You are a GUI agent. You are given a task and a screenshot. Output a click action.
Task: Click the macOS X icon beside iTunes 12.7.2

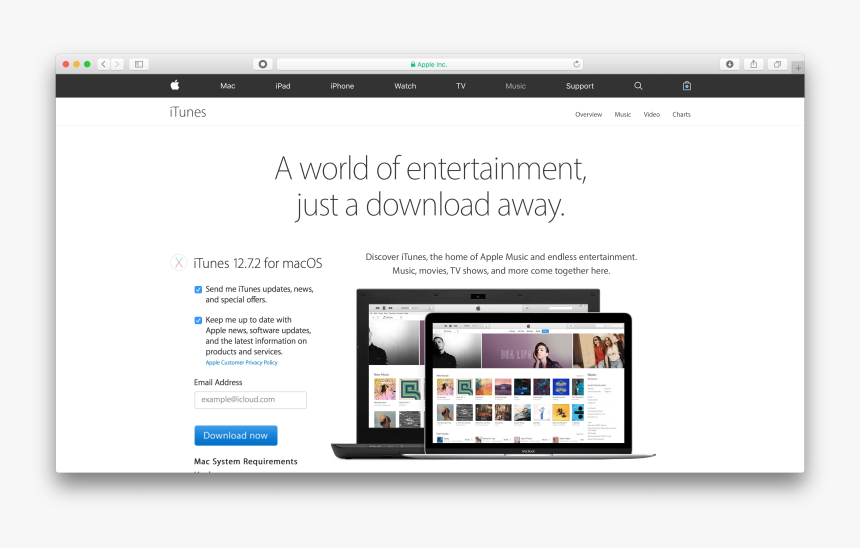coord(179,263)
